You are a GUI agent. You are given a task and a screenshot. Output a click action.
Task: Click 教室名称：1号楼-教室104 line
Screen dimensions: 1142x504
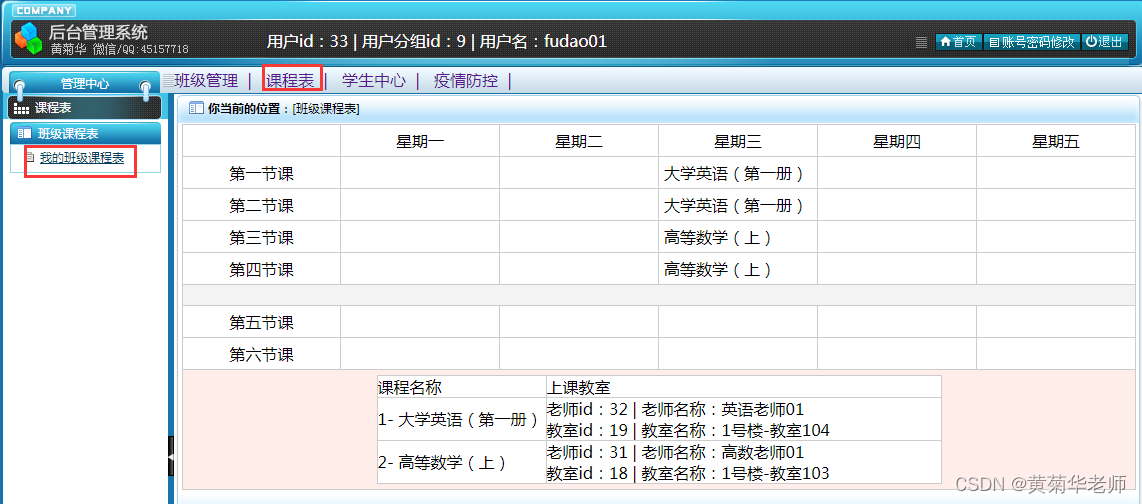click(736, 430)
